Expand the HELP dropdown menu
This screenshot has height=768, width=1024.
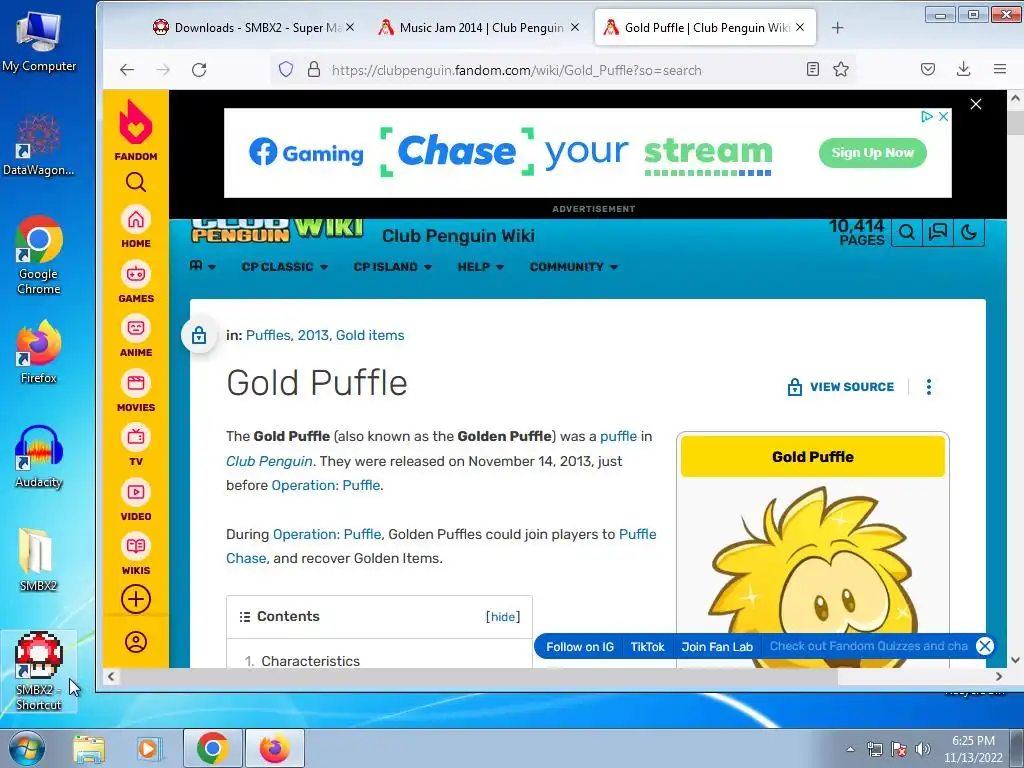[x=481, y=267]
